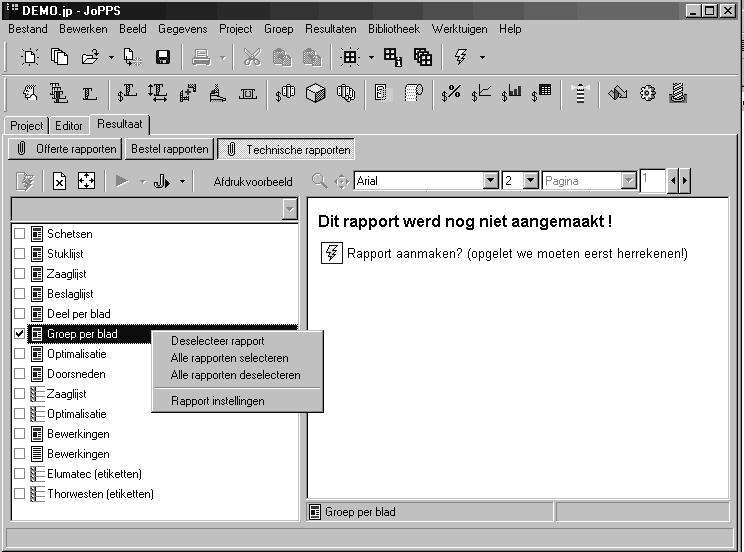Click the drill spindle icon at toolbar end

click(678, 93)
